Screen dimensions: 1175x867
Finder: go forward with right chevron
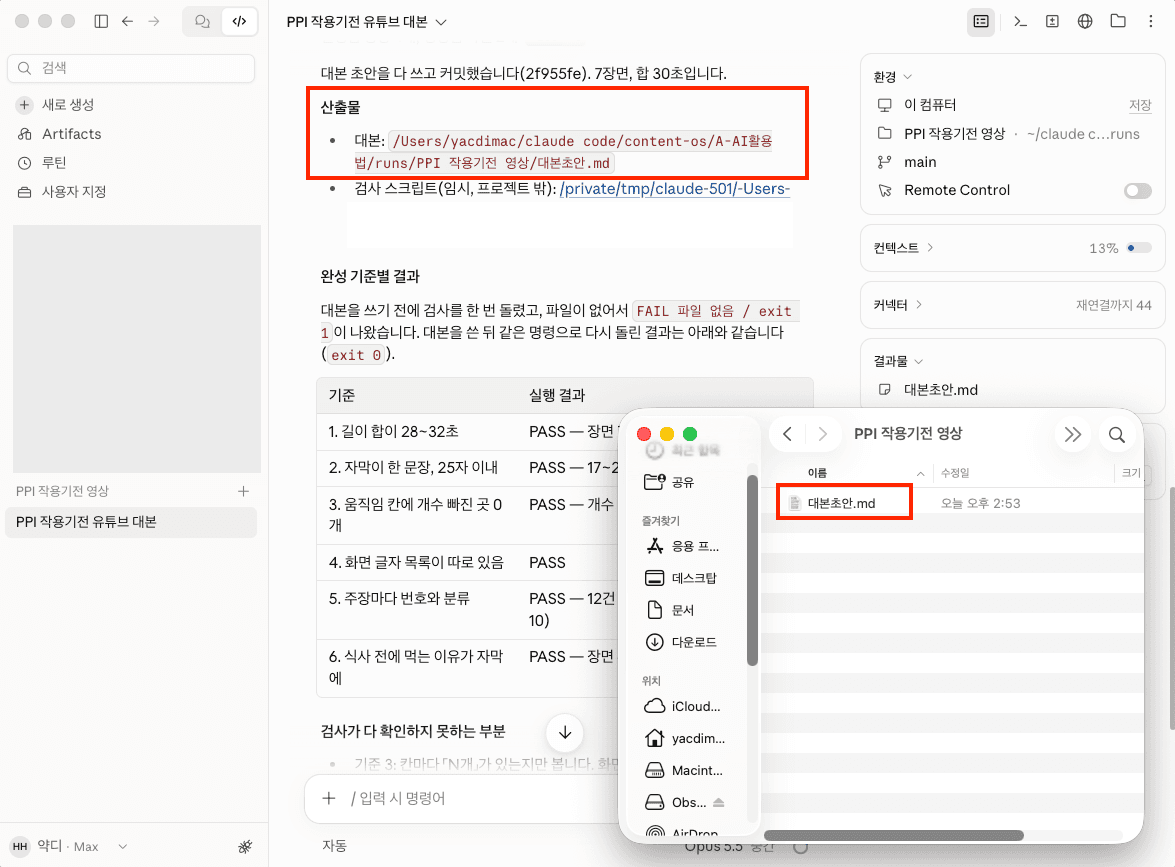[823, 434]
